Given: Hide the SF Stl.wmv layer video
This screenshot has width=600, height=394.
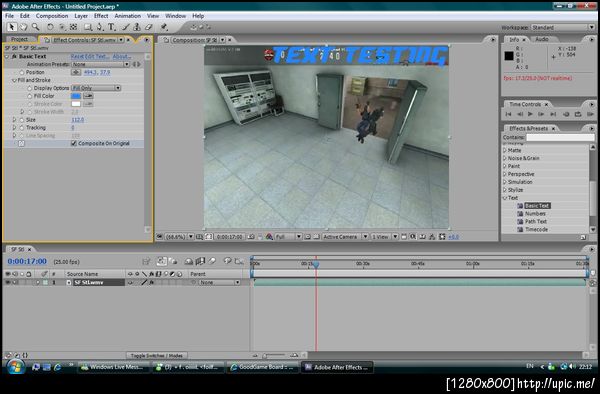Looking at the screenshot, I should [8, 282].
